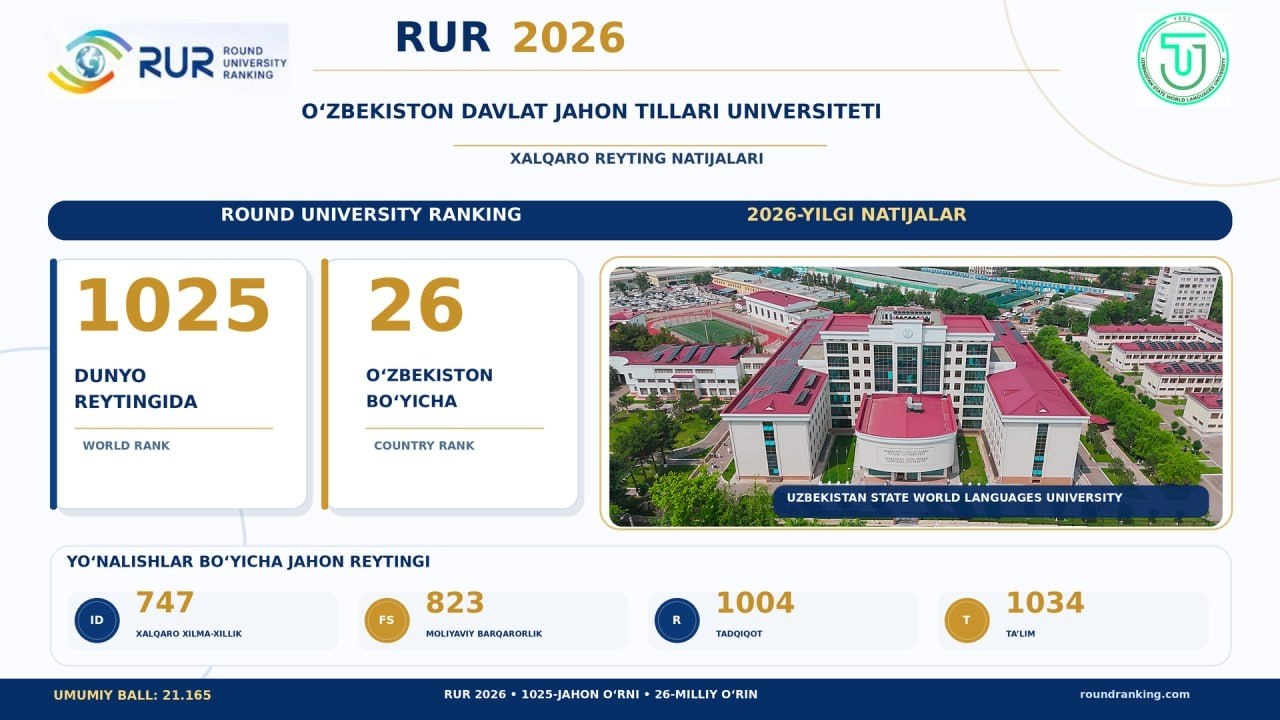Click the RUR Round University Ranking logo

(x=167, y=60)
